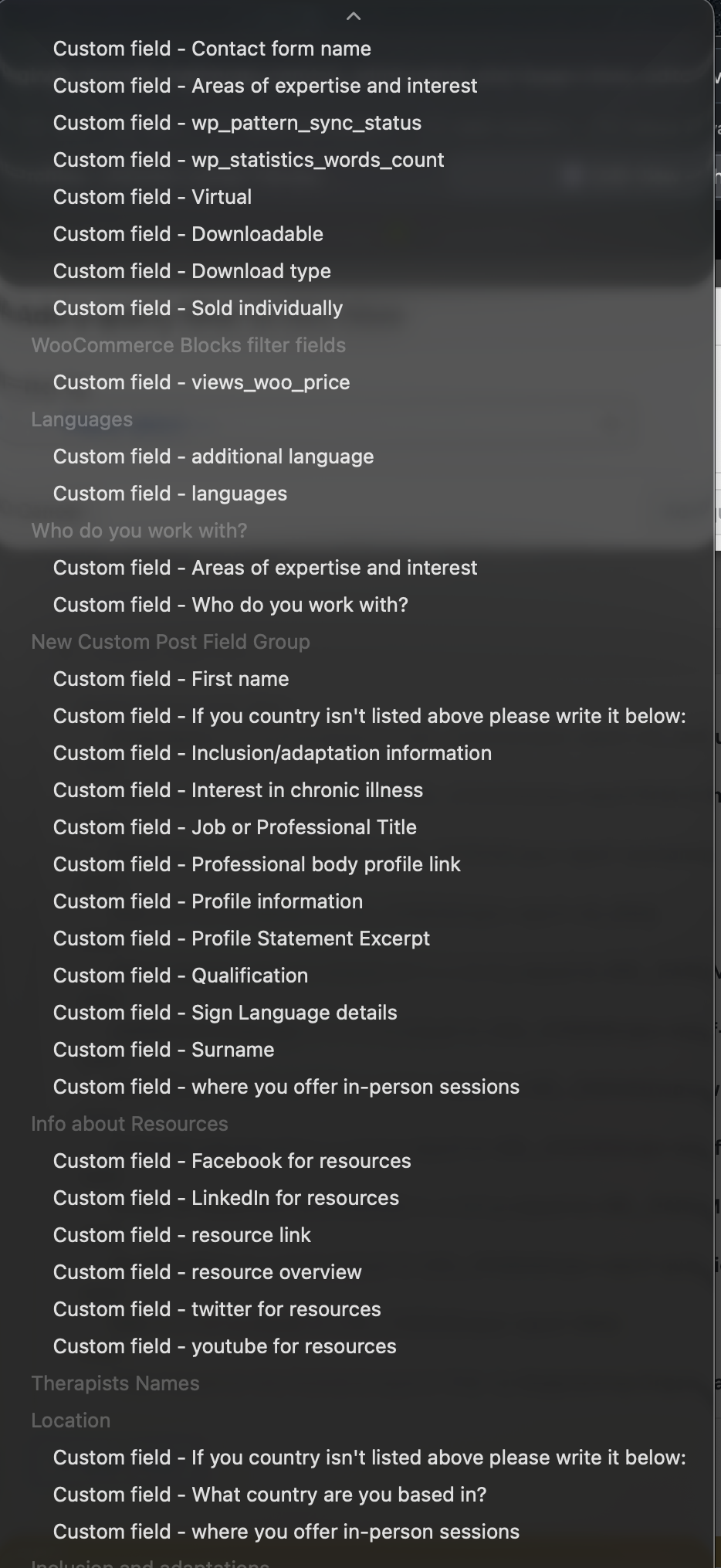Pick the Inclusion/adaptation information field
This screenshot has height=1568, width=721.
272,753
